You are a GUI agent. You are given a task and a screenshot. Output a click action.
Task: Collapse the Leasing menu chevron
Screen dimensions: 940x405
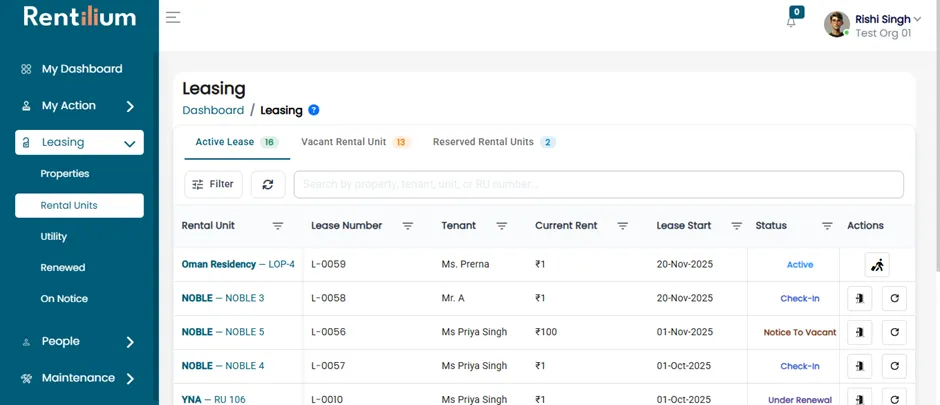coord(129,144)
